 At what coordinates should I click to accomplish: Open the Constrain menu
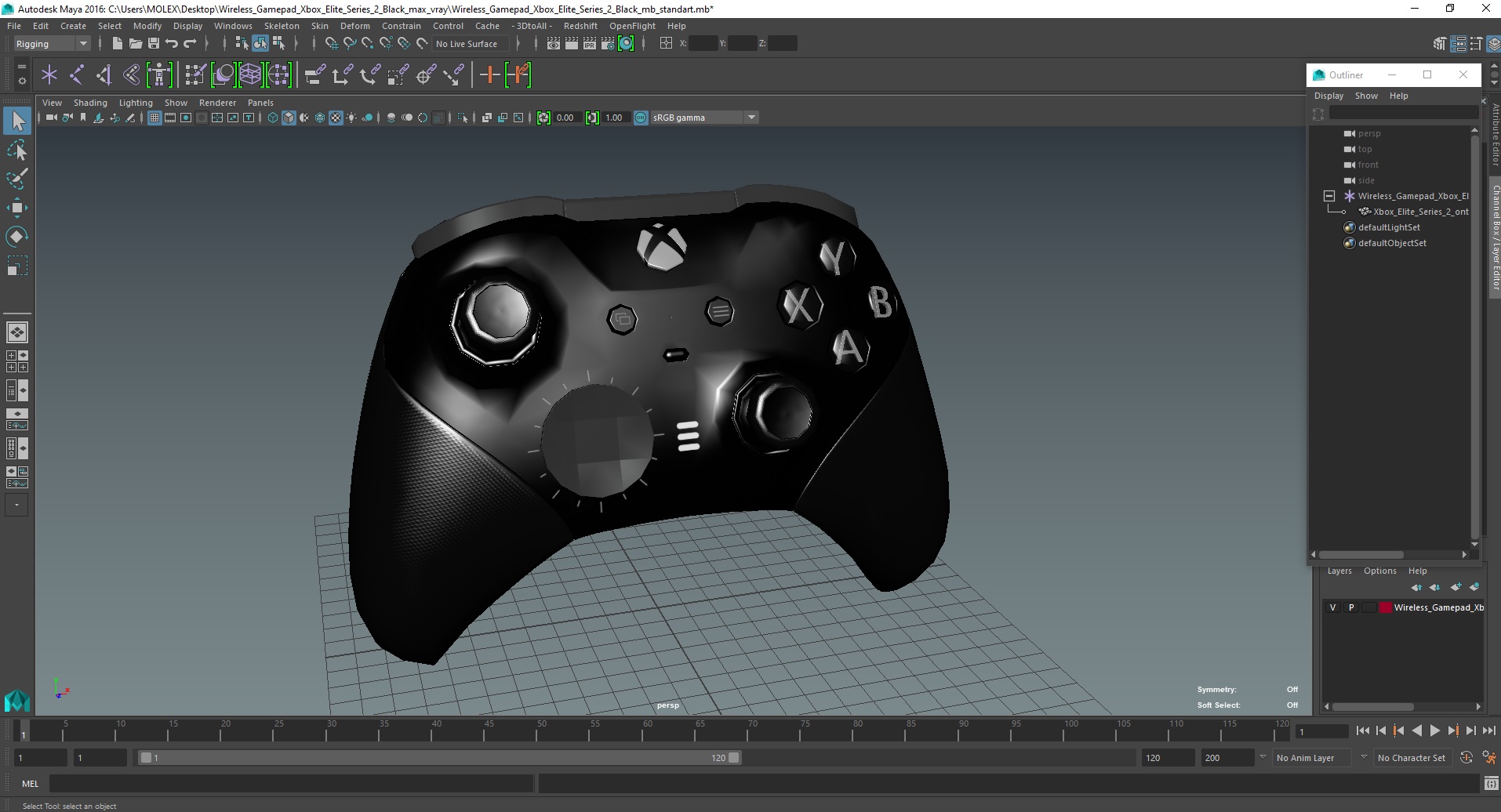(x=402, y=26)
